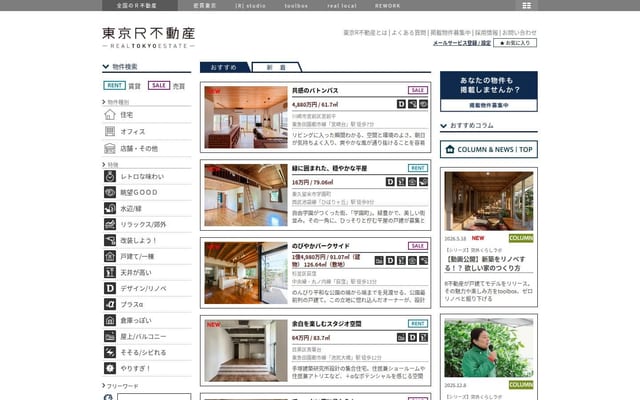
Task: Open the のびやかパークサイド listing photo
Action: [246, 273]
